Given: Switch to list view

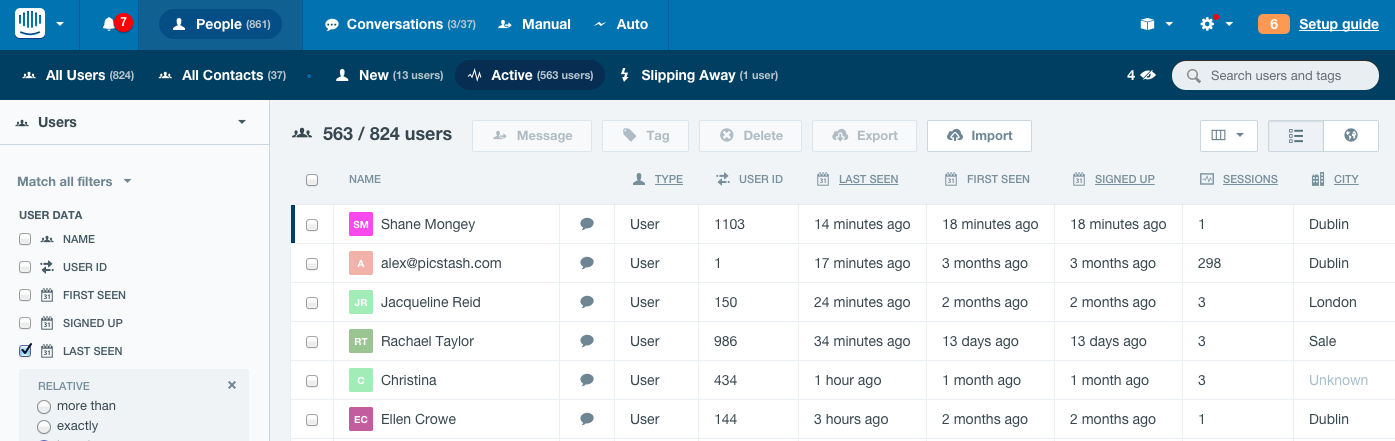Looking at the screenshot, I should click(x=1296, y=135).
